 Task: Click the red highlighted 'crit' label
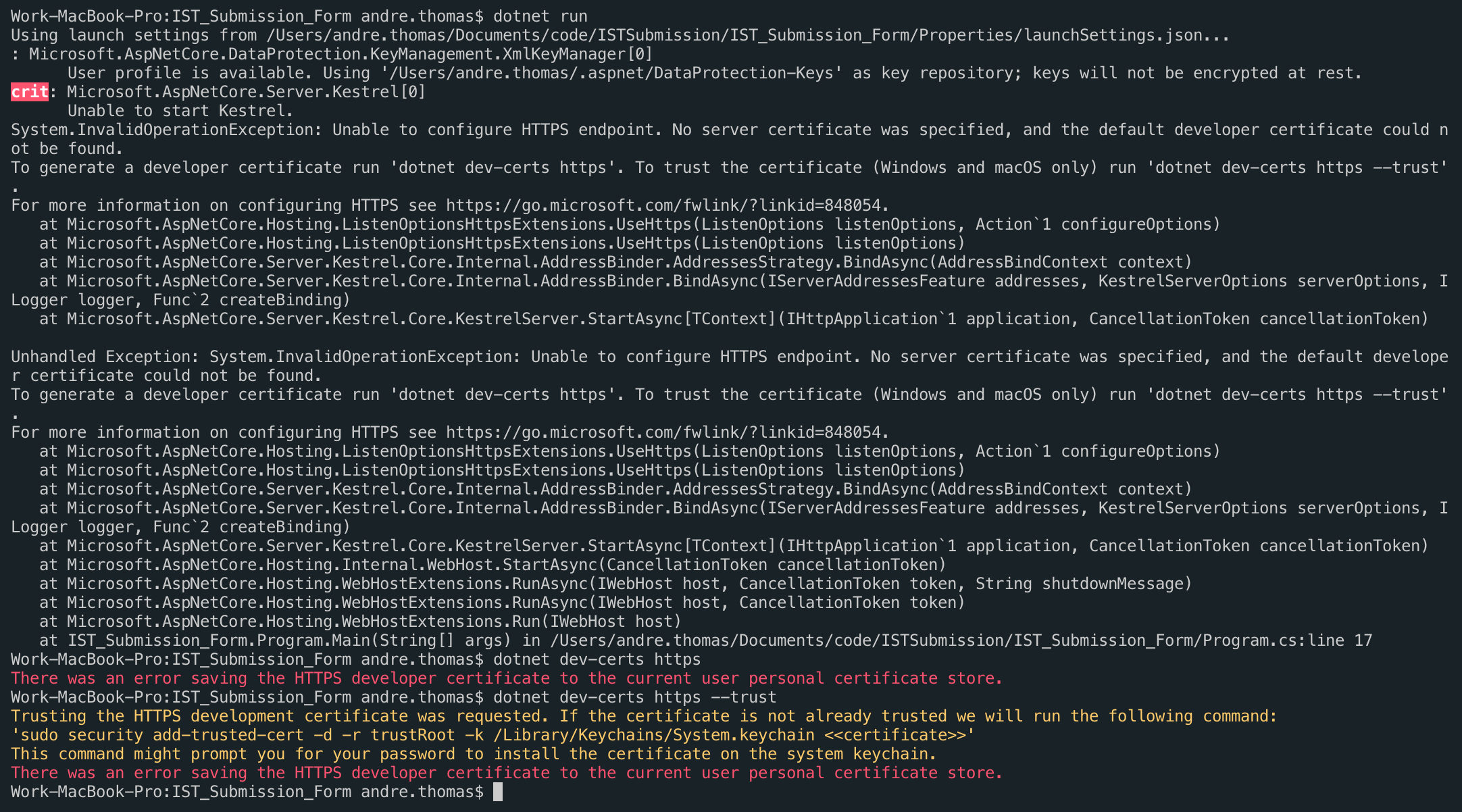29,92
